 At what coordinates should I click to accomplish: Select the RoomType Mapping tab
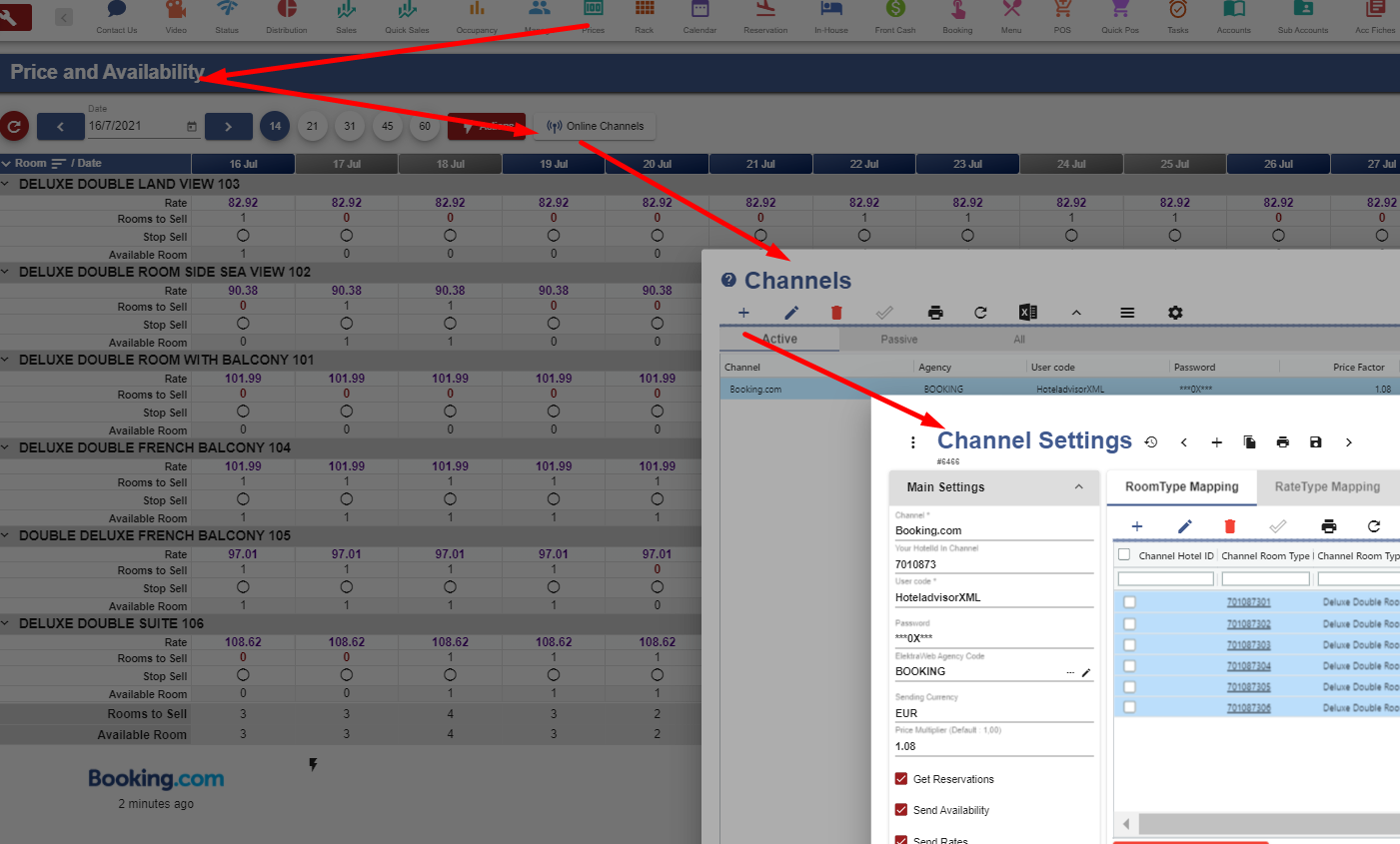coord(1182,487)
